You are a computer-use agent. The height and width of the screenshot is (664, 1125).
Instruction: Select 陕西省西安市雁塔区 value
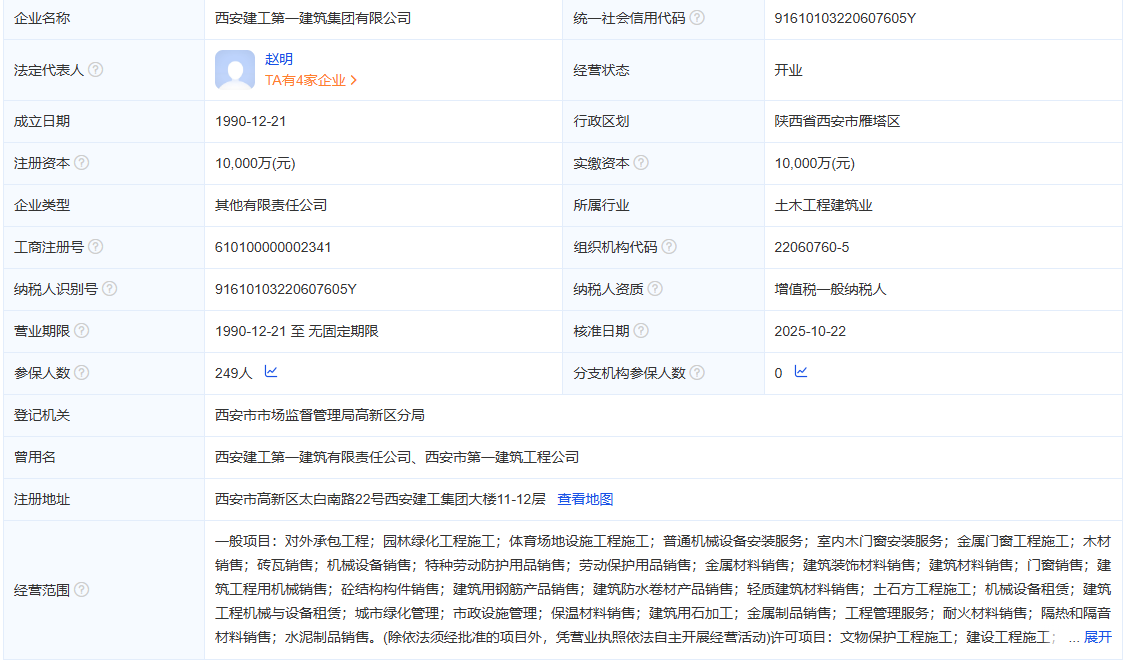[837, 121]
